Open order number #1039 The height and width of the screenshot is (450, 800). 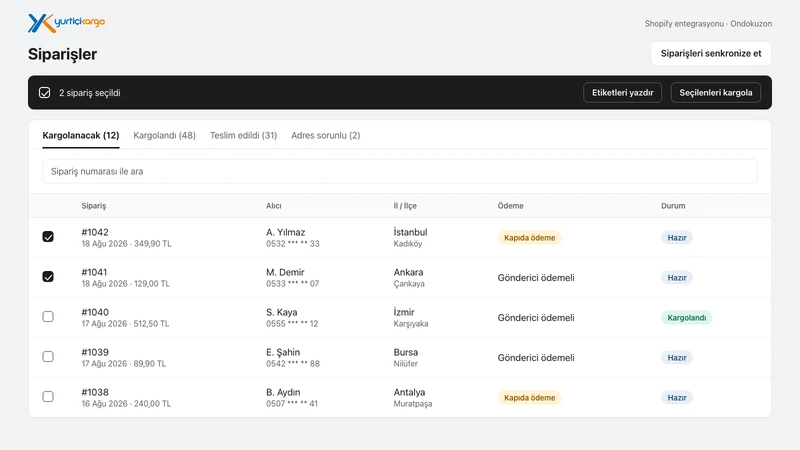click(95, 352)
